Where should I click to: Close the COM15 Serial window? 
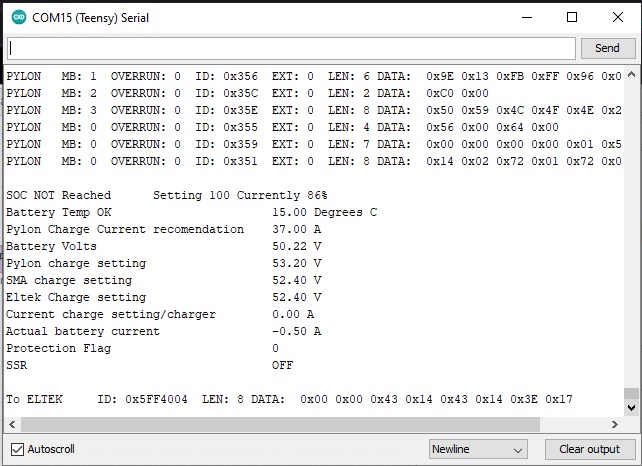pyautogui.click(x=618, y=17)
